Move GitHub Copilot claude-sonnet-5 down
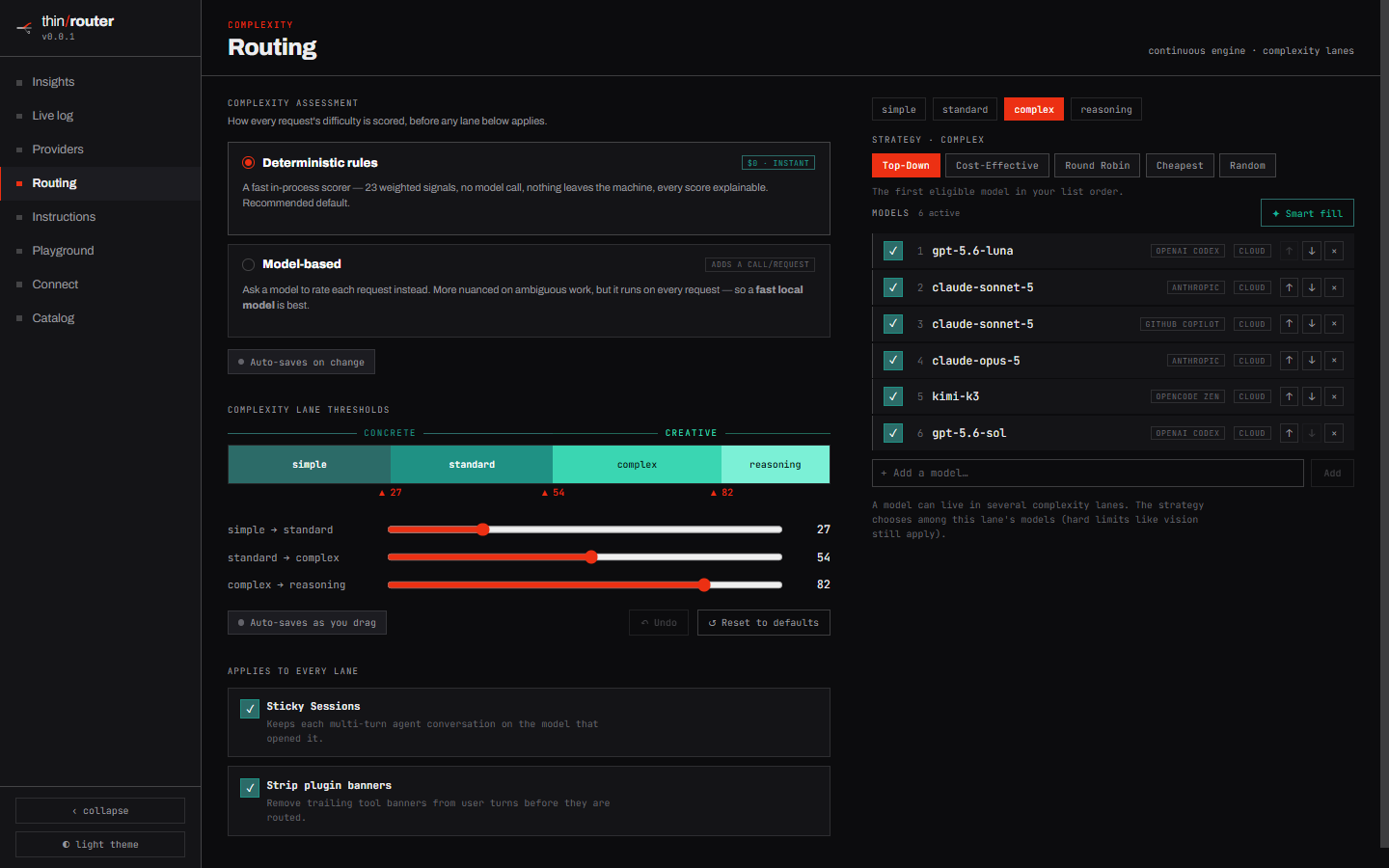Screen dimensions: 1389x868 click(1312, 324)
